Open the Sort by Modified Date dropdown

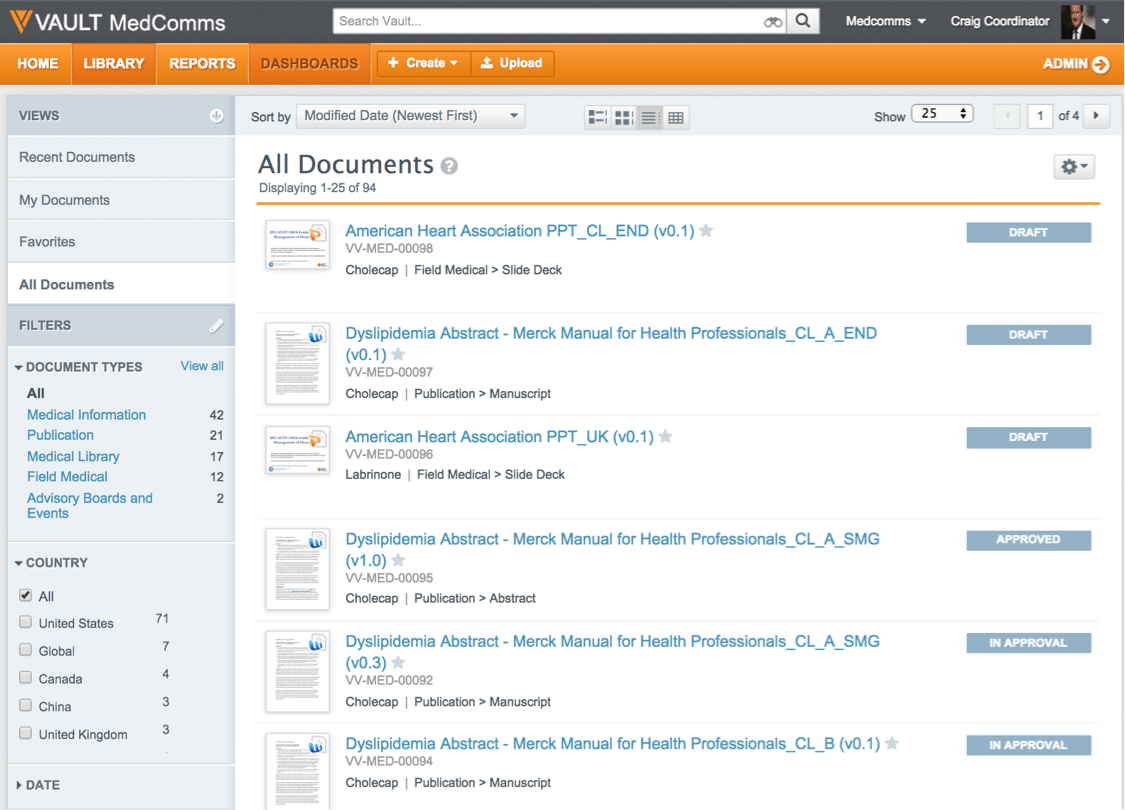411,116
